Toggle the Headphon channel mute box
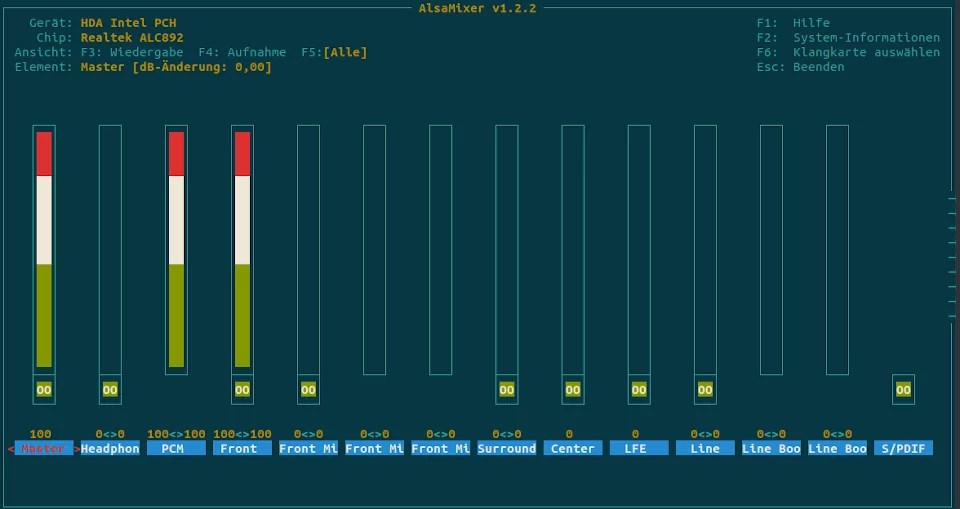 [x=110, y=390]
